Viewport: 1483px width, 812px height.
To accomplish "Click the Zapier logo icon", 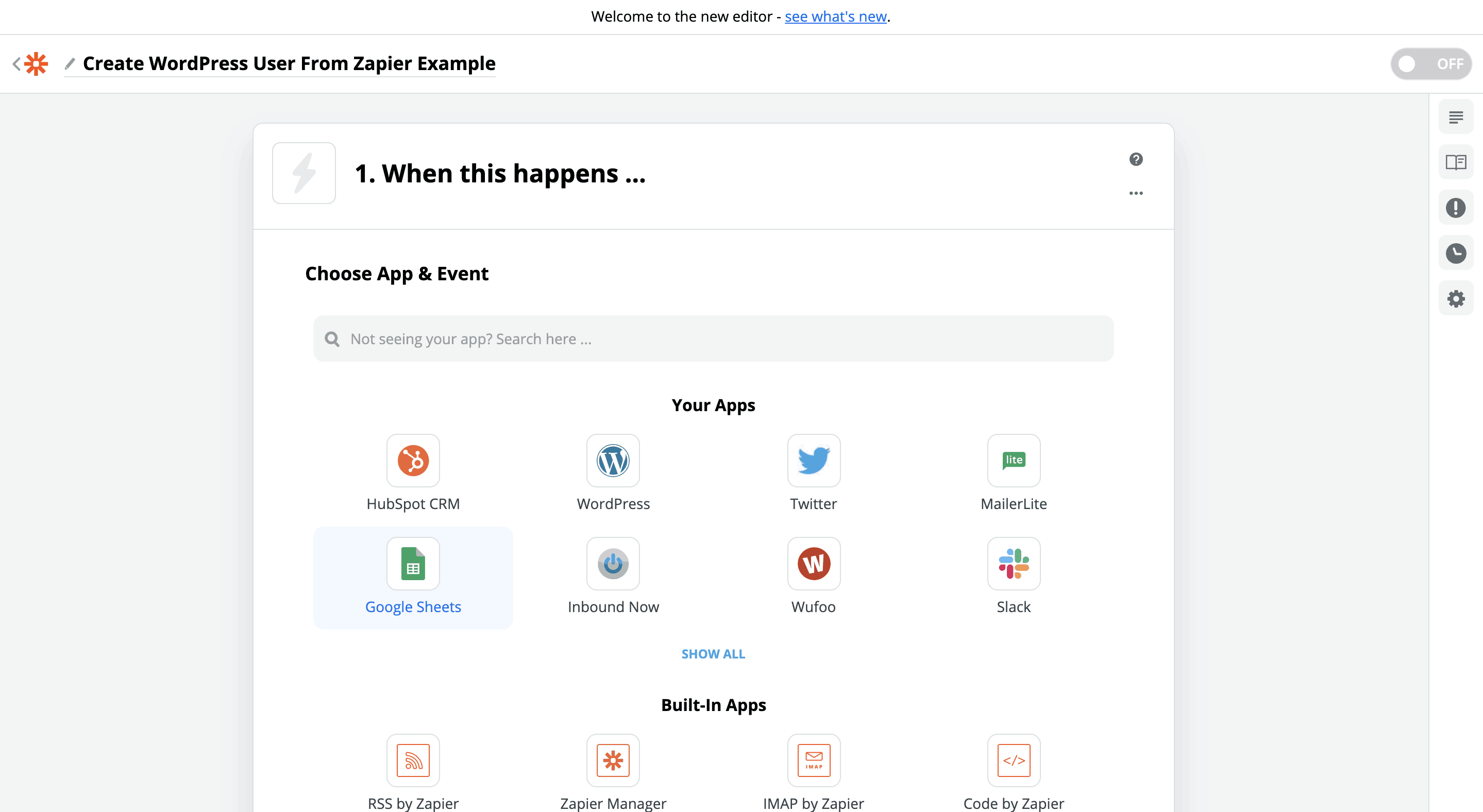I will coord(36,63).
